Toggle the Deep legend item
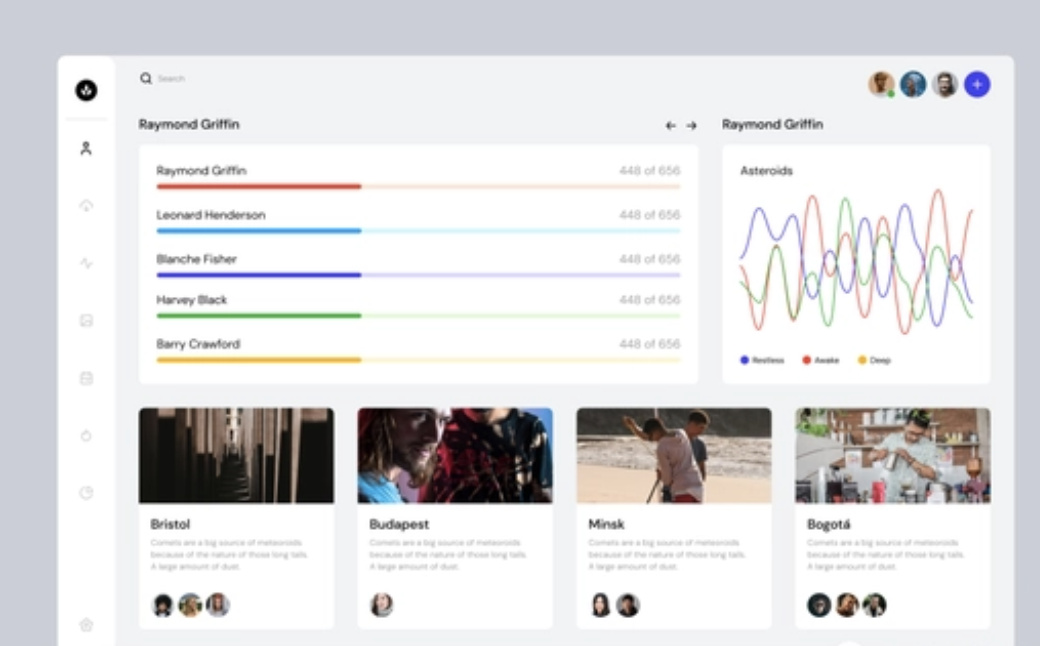The image size is (1040, 646). 874,360
